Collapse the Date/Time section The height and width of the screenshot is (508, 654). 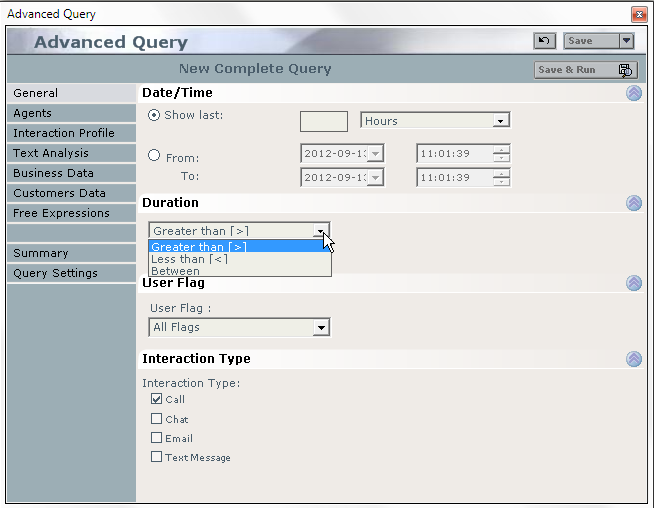click(633, 93)
